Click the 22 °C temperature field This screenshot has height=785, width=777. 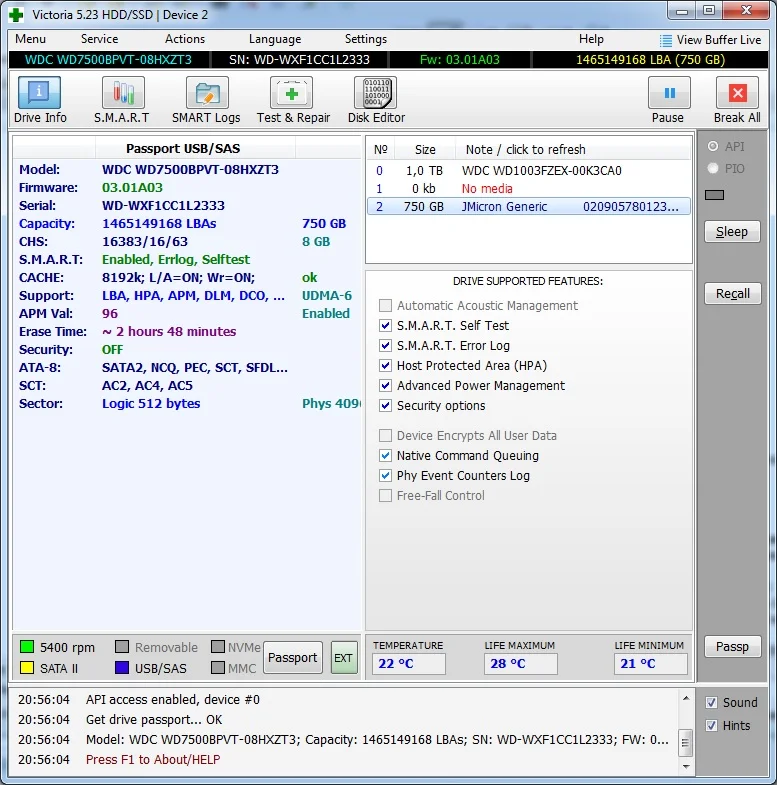click(409, 664)
